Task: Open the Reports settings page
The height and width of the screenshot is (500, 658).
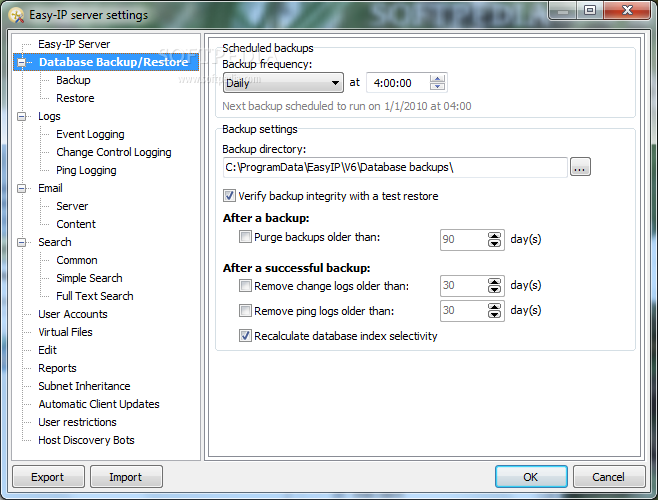Action: [x=57, y=369]
